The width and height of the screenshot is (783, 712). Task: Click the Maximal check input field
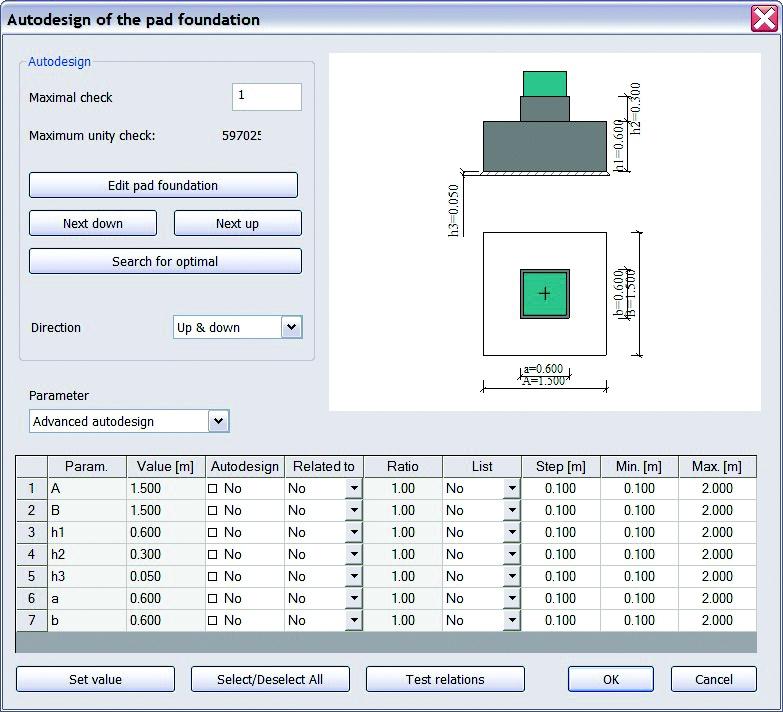click(266, 97)
